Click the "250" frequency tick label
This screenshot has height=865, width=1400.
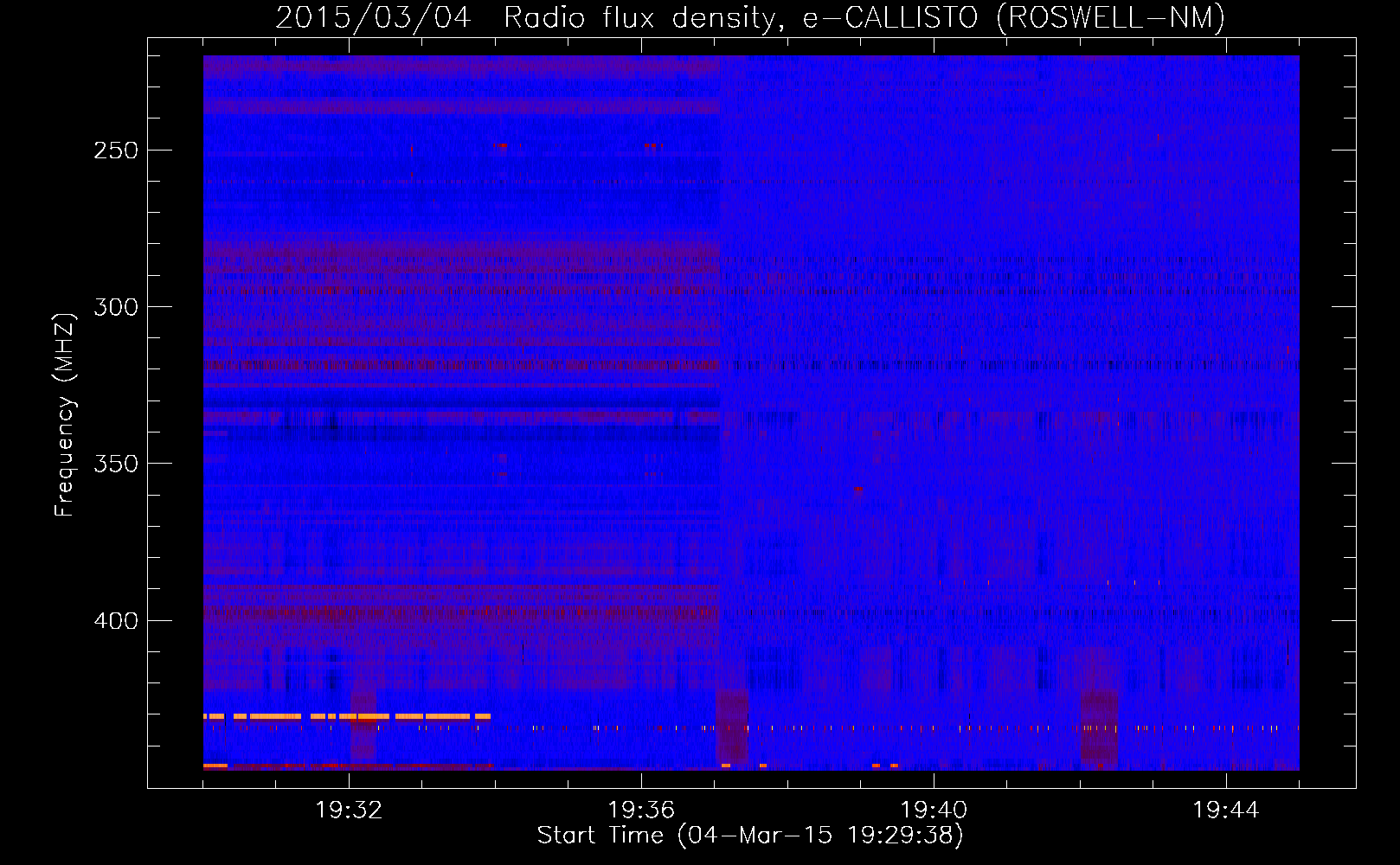tap(116, 151)
